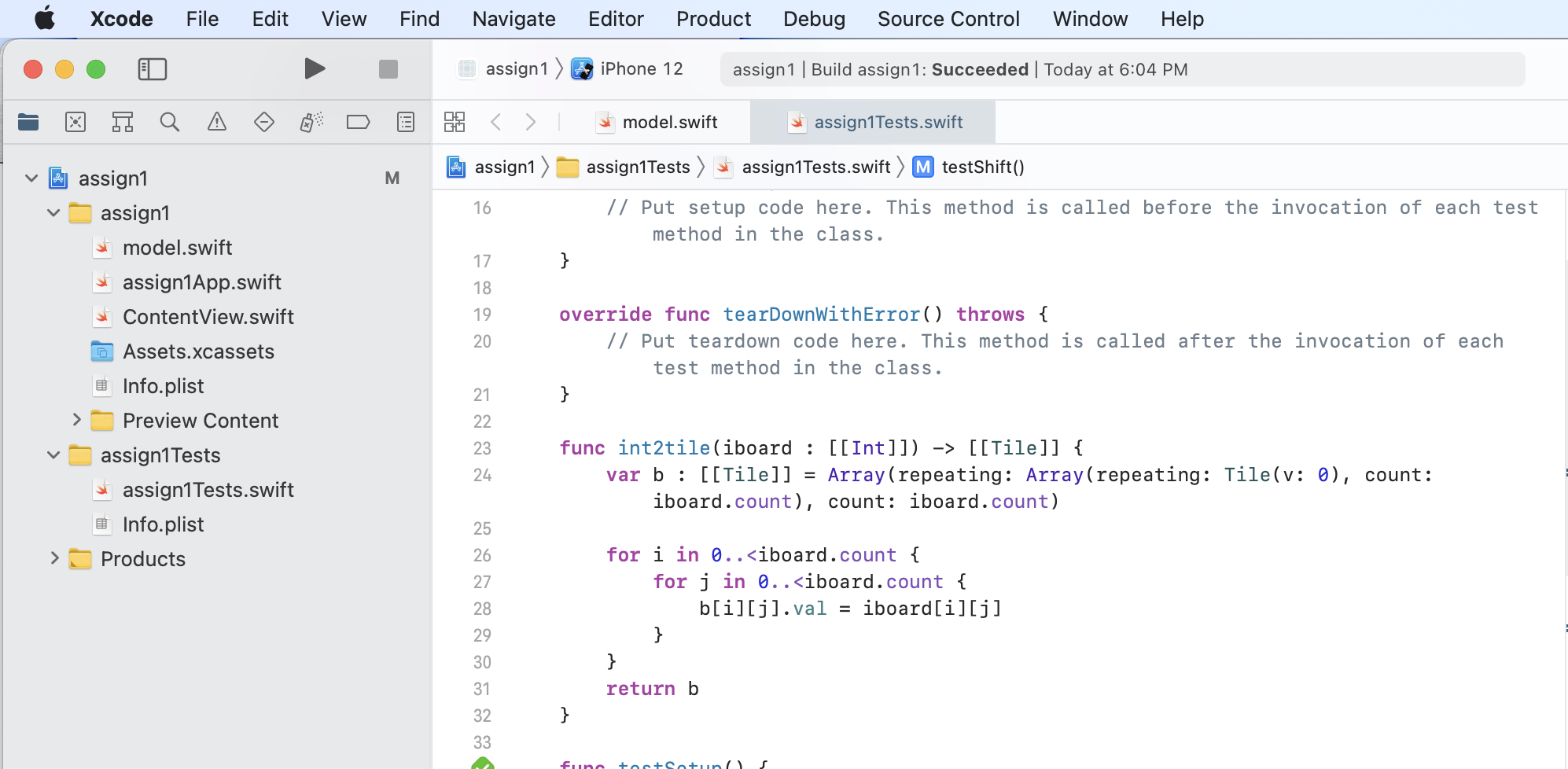The height and width of the screenshot is (769, 1568).
Task: Click the Swift file icon of model.swift tab
Action: (605, 122)
